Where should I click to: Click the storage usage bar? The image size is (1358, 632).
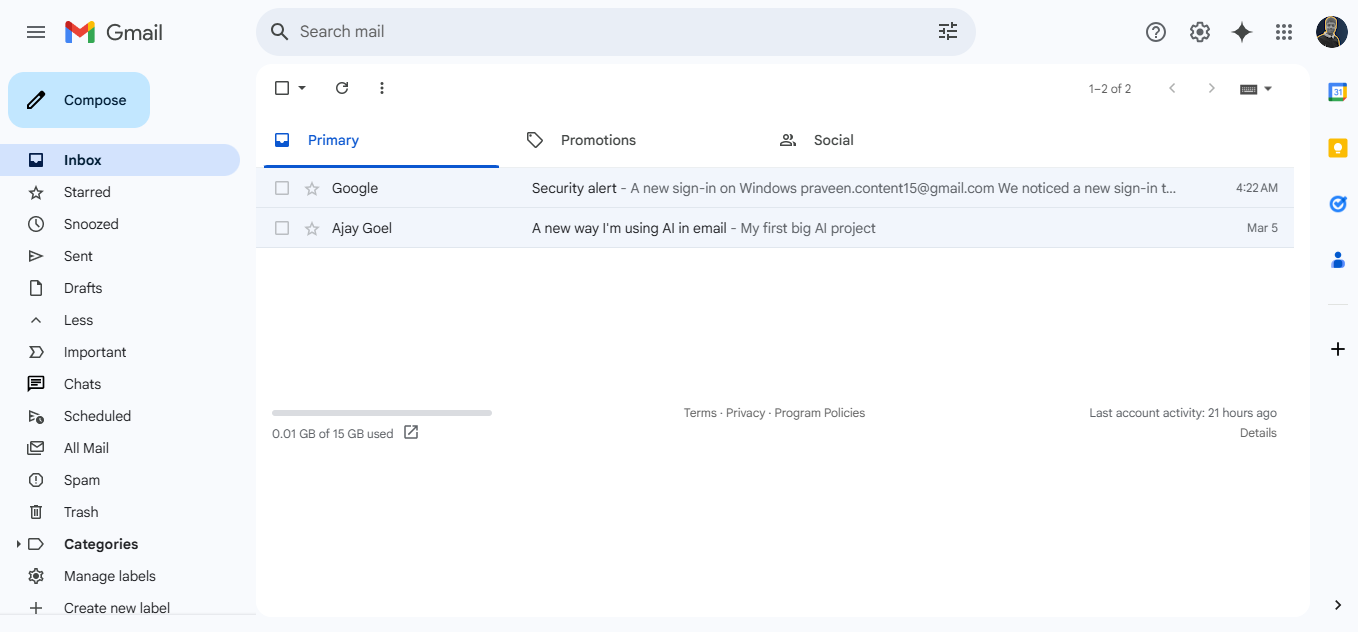tap(381, 413)
